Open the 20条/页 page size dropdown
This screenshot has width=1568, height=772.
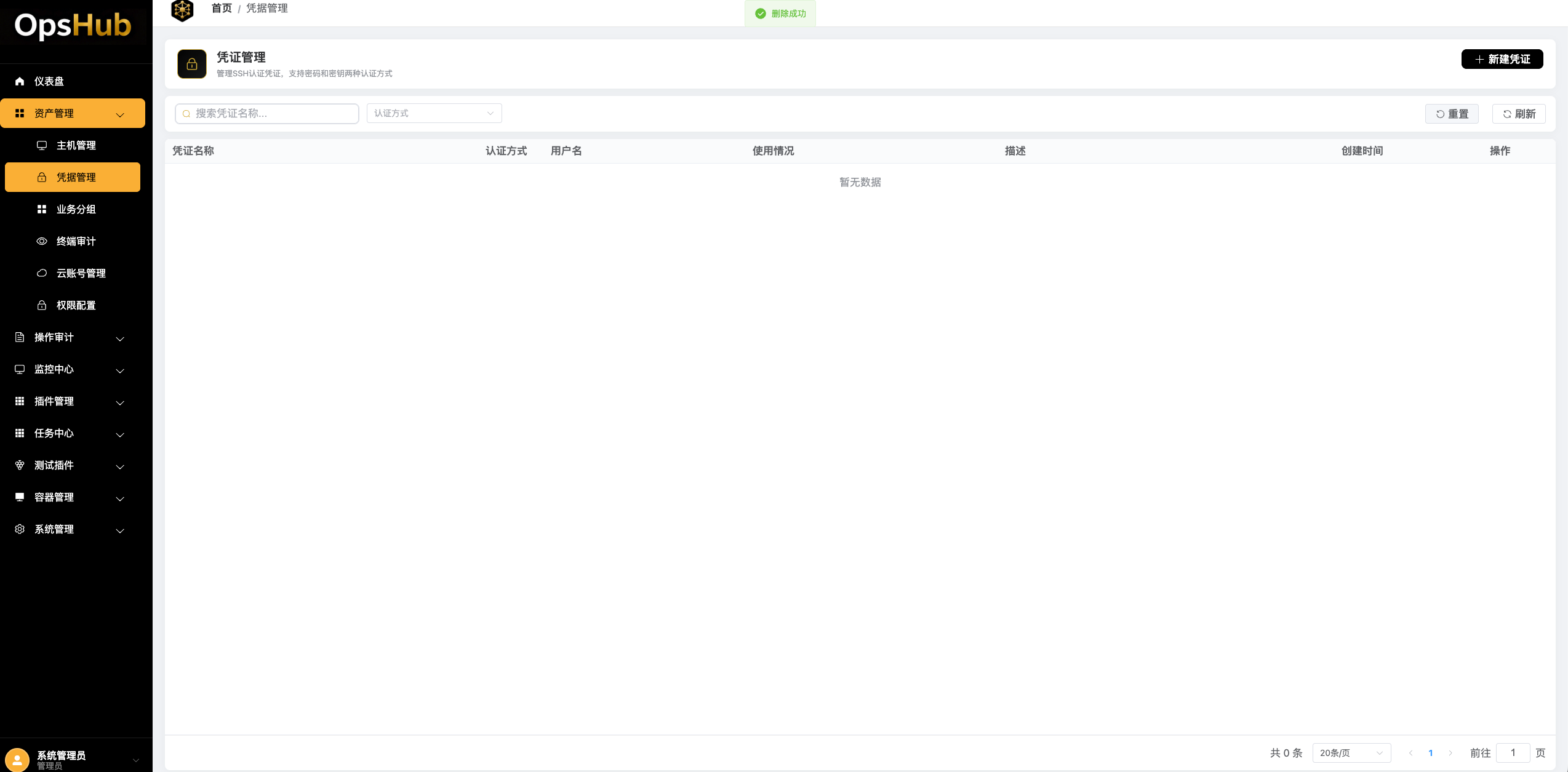[1351, 753]
